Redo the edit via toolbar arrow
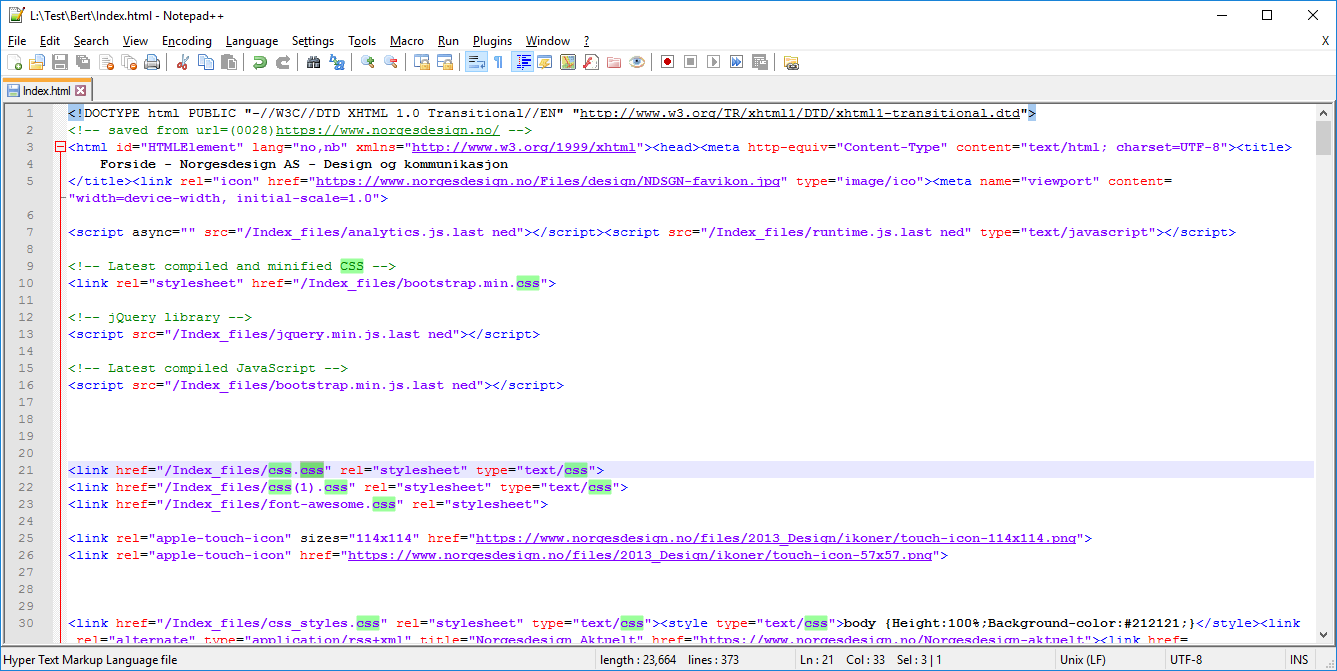 pos(283,62)
